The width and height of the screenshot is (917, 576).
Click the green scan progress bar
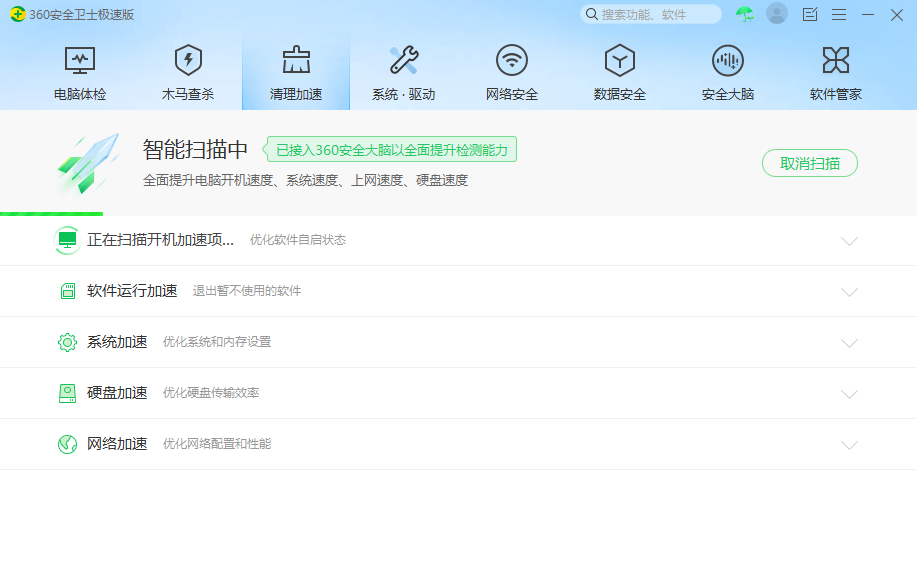point(51,214)
